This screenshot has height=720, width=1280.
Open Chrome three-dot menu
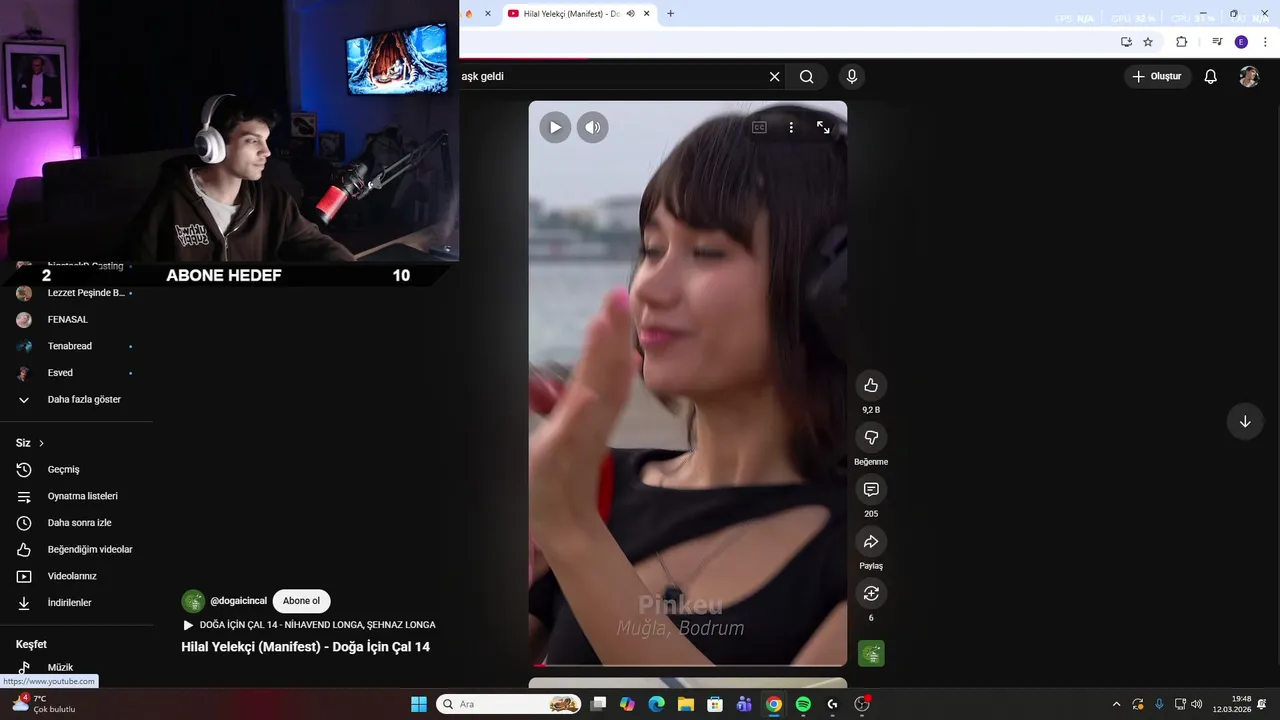(x=1266, y=42)
